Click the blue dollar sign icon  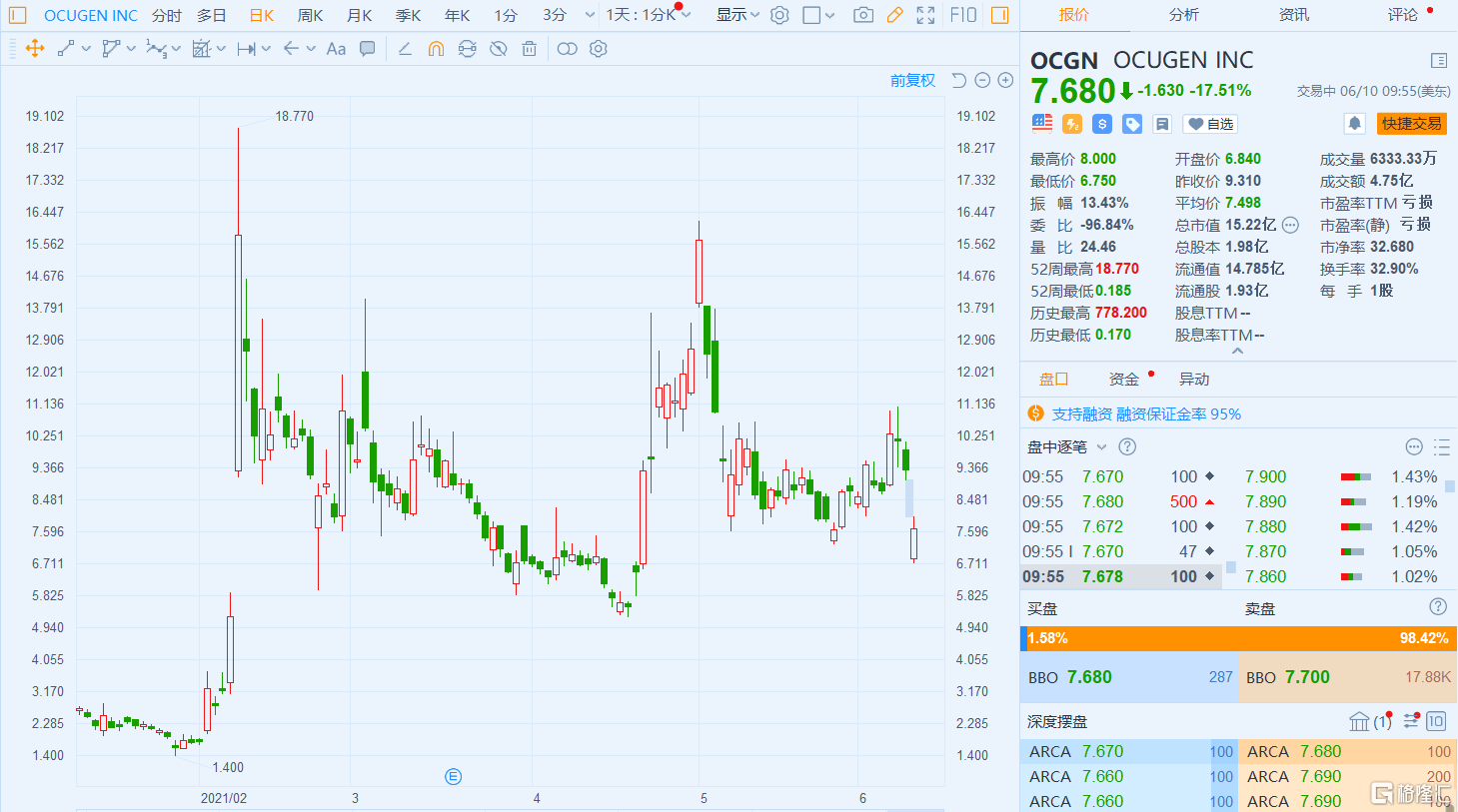tap(1102, 124)
